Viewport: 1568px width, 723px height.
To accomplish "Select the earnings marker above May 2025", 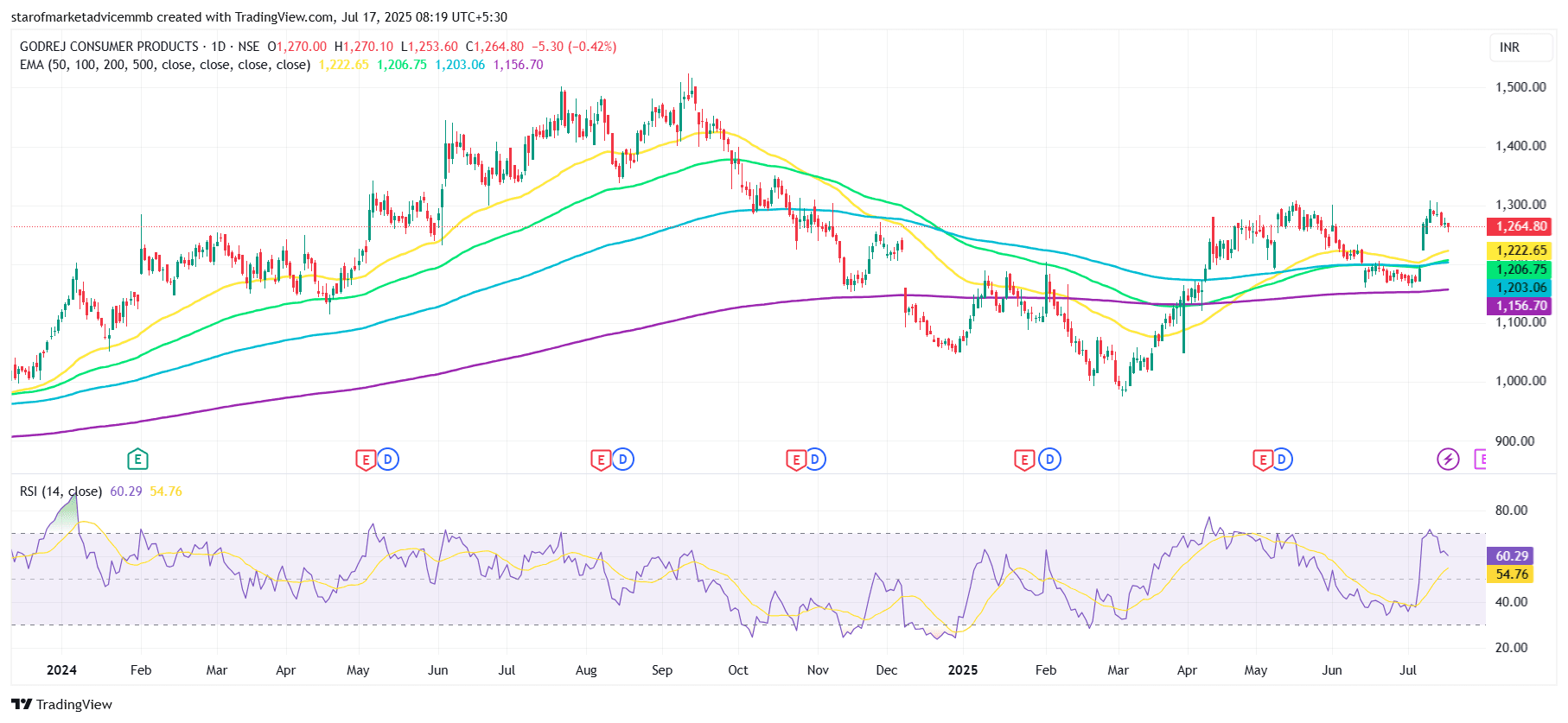I will (x=1263, y=460).
